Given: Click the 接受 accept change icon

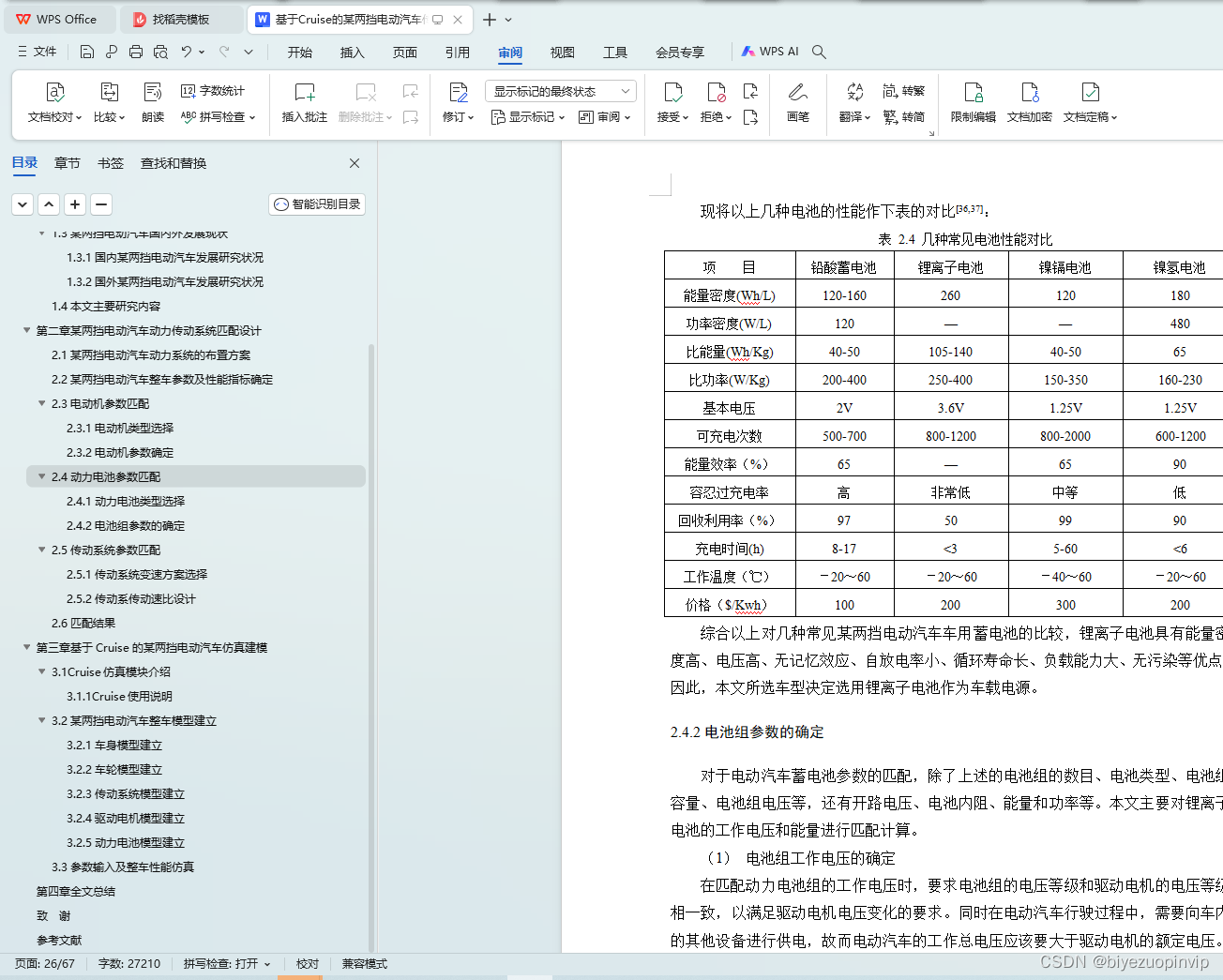Looking at the screenshot, I should pyautogui.click(x=672, y=92).
